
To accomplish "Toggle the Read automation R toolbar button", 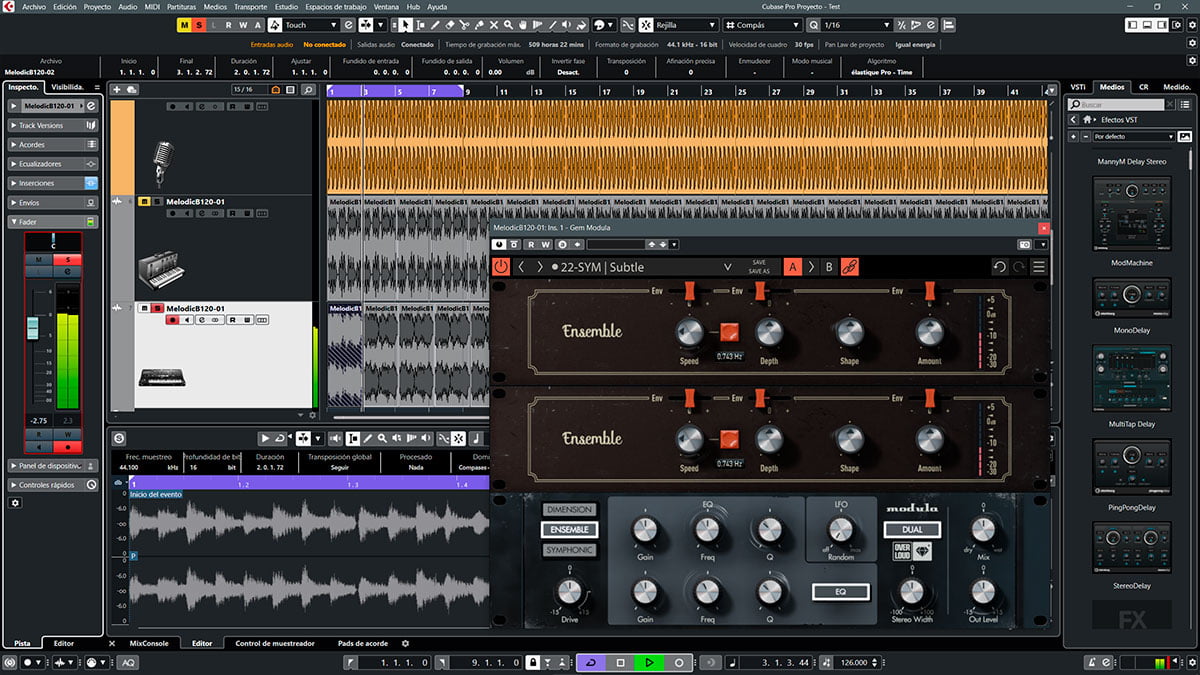I will tap(228, 24).
